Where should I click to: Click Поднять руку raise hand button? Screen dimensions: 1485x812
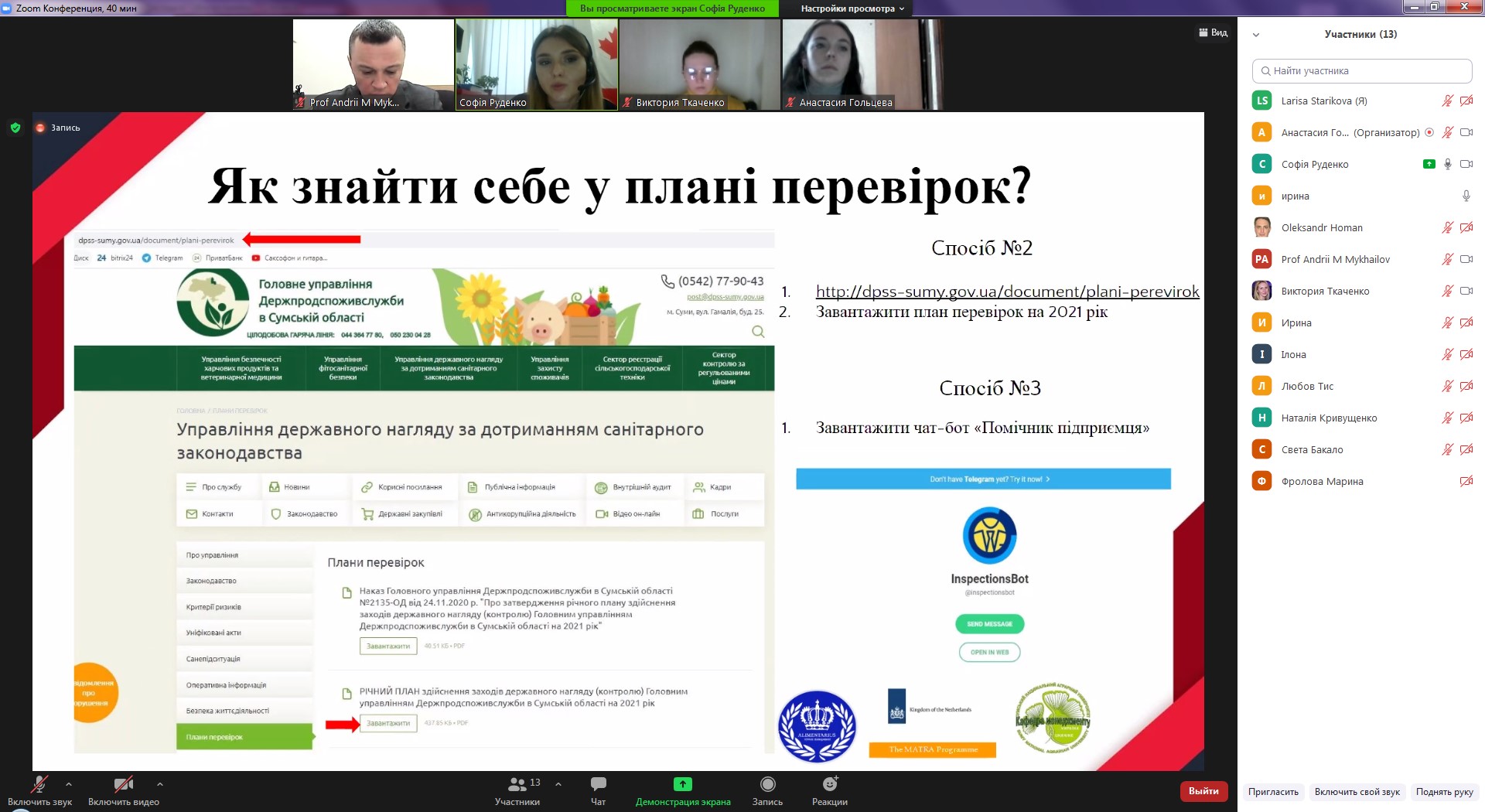click(1444, 792)
